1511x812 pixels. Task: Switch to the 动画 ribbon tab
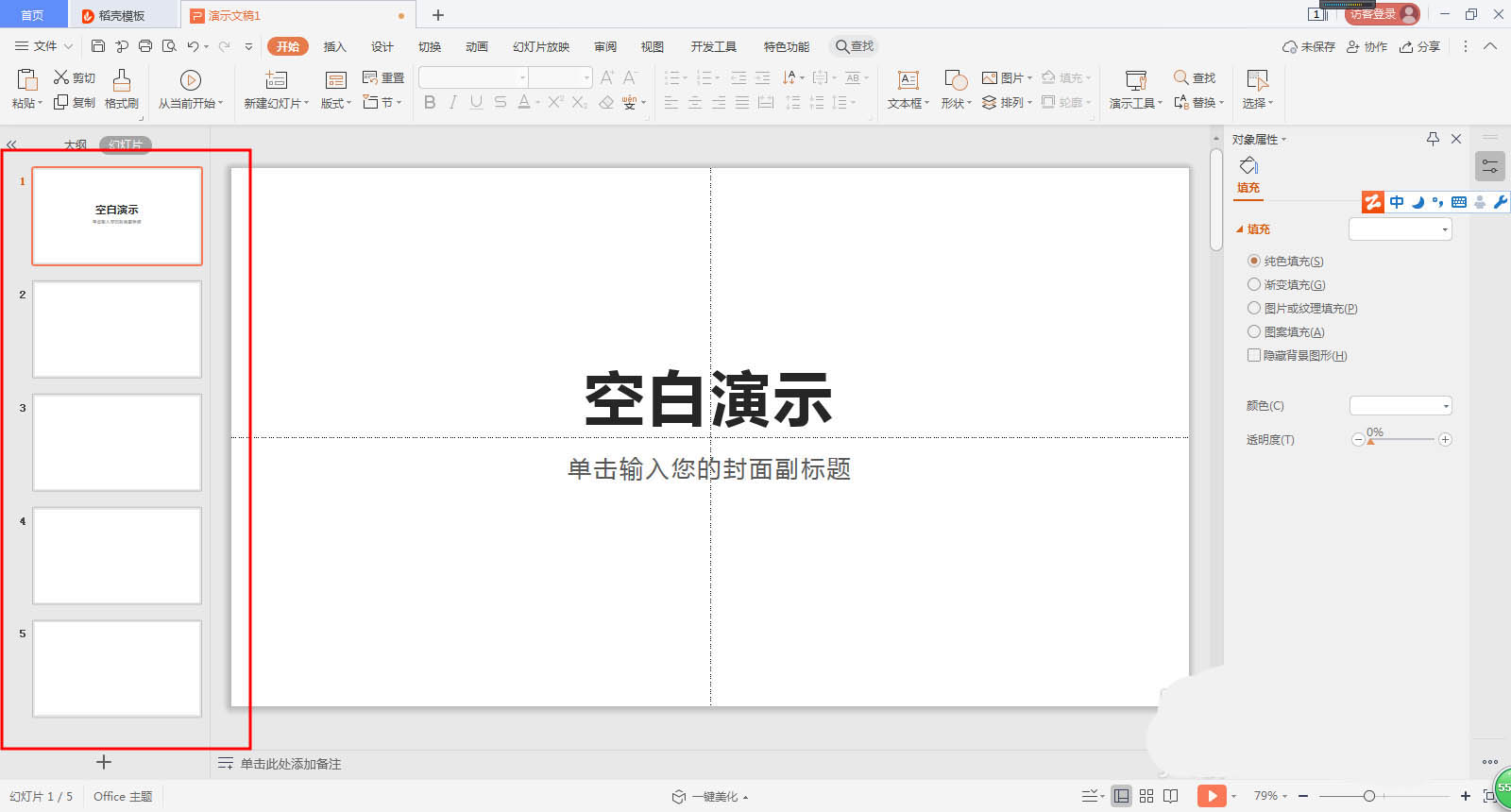[477, 46]
